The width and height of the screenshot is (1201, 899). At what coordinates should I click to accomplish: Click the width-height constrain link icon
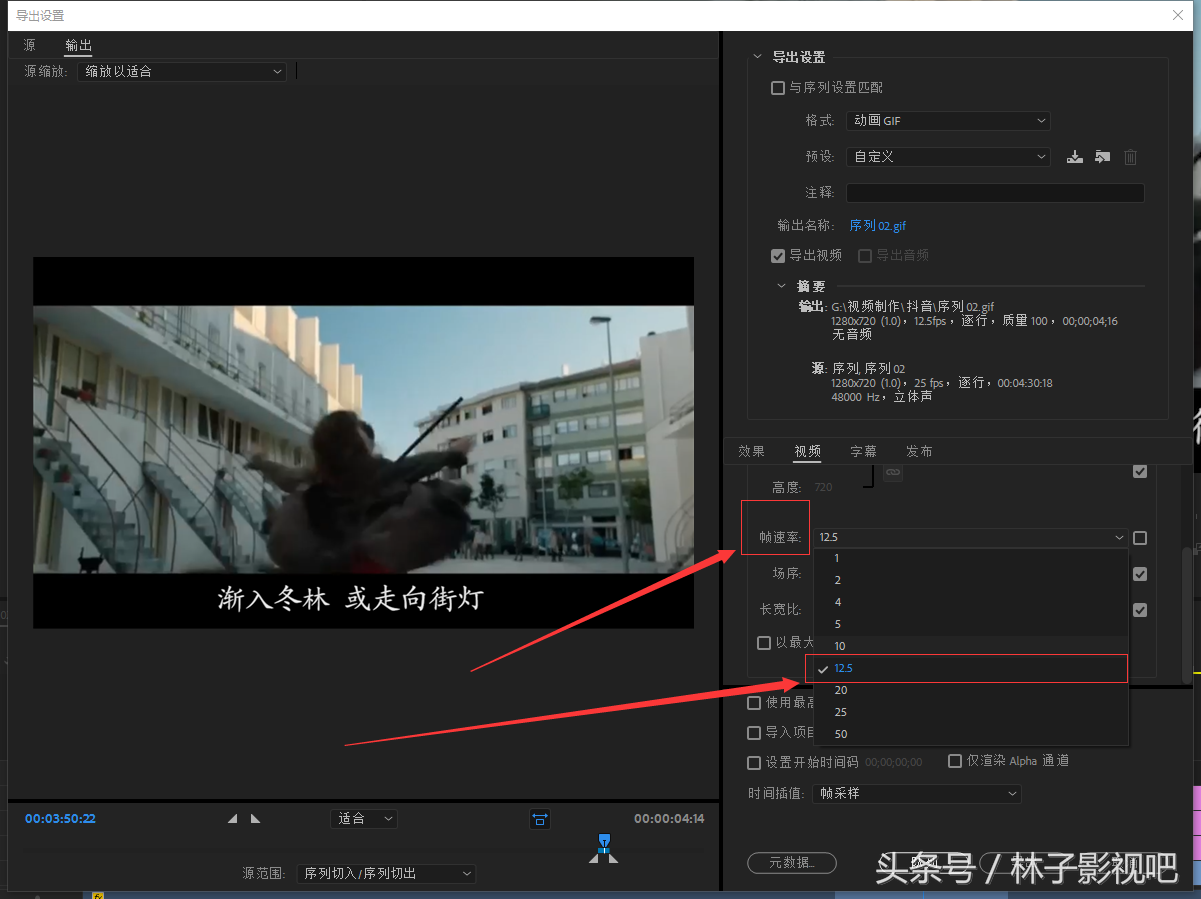tap(892, 472)
